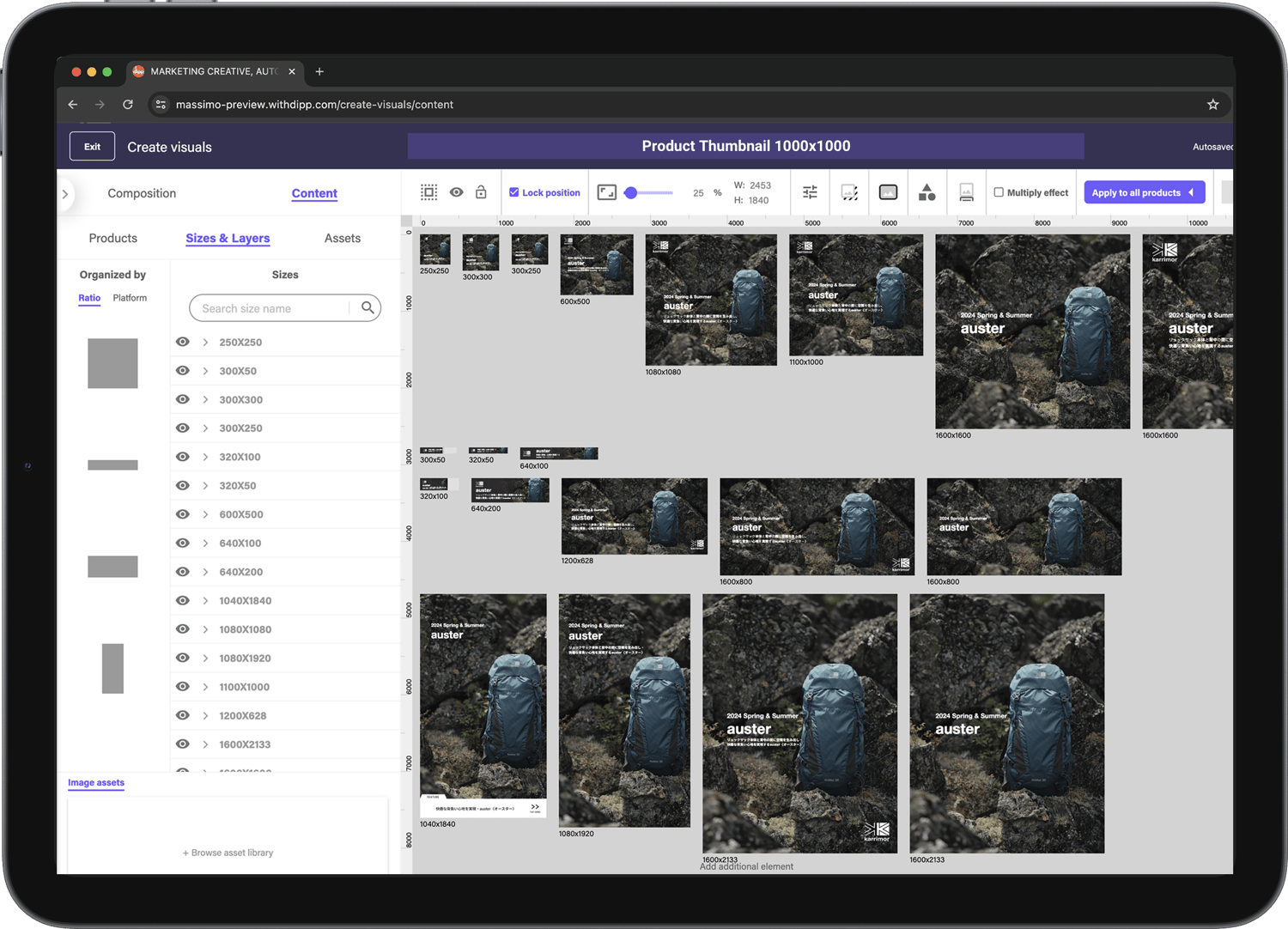Switch to the Composition tab
Viewport: 1288px width, 929px height.
point(142,193)
